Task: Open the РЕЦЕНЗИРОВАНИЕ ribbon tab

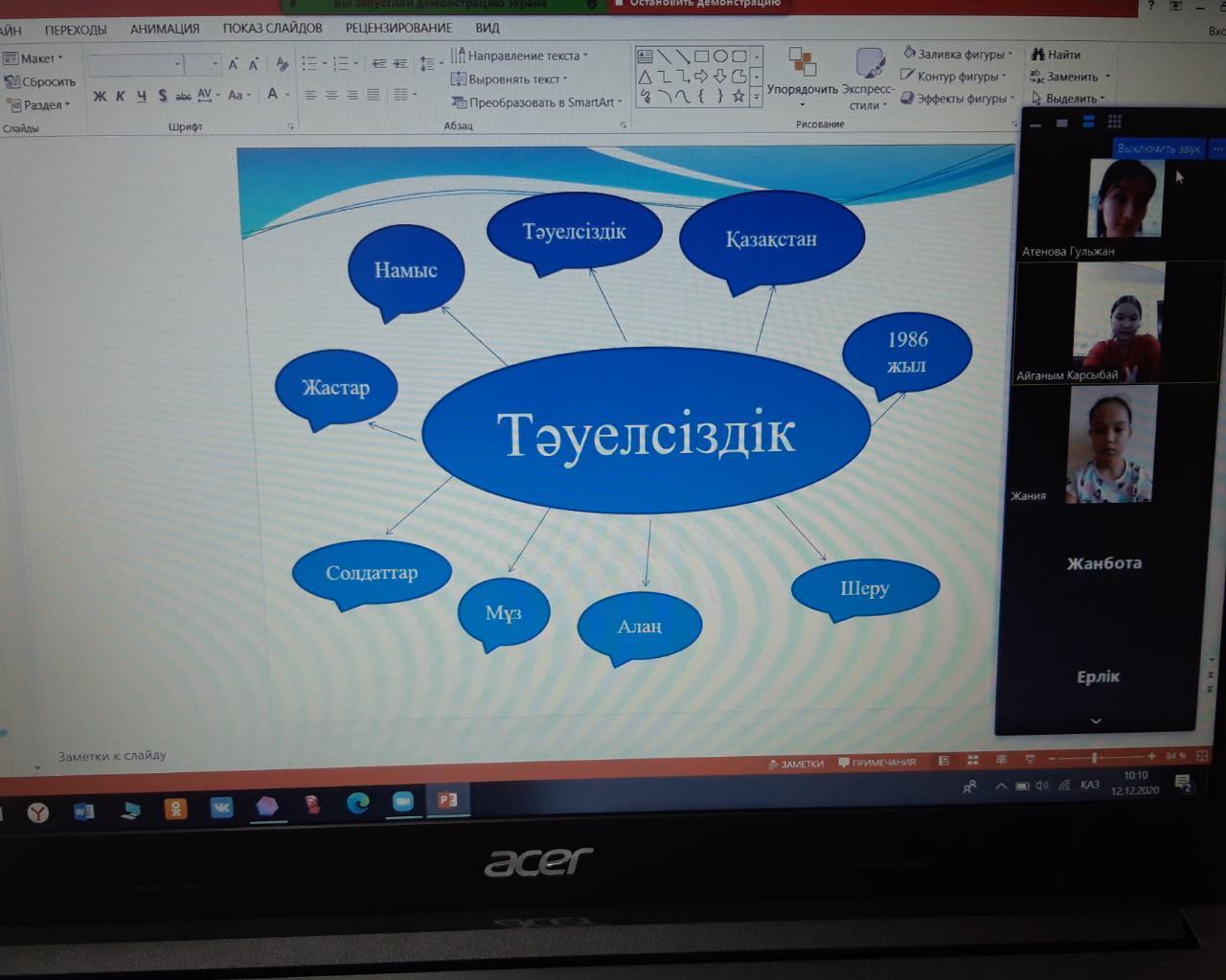Action: 398,28
